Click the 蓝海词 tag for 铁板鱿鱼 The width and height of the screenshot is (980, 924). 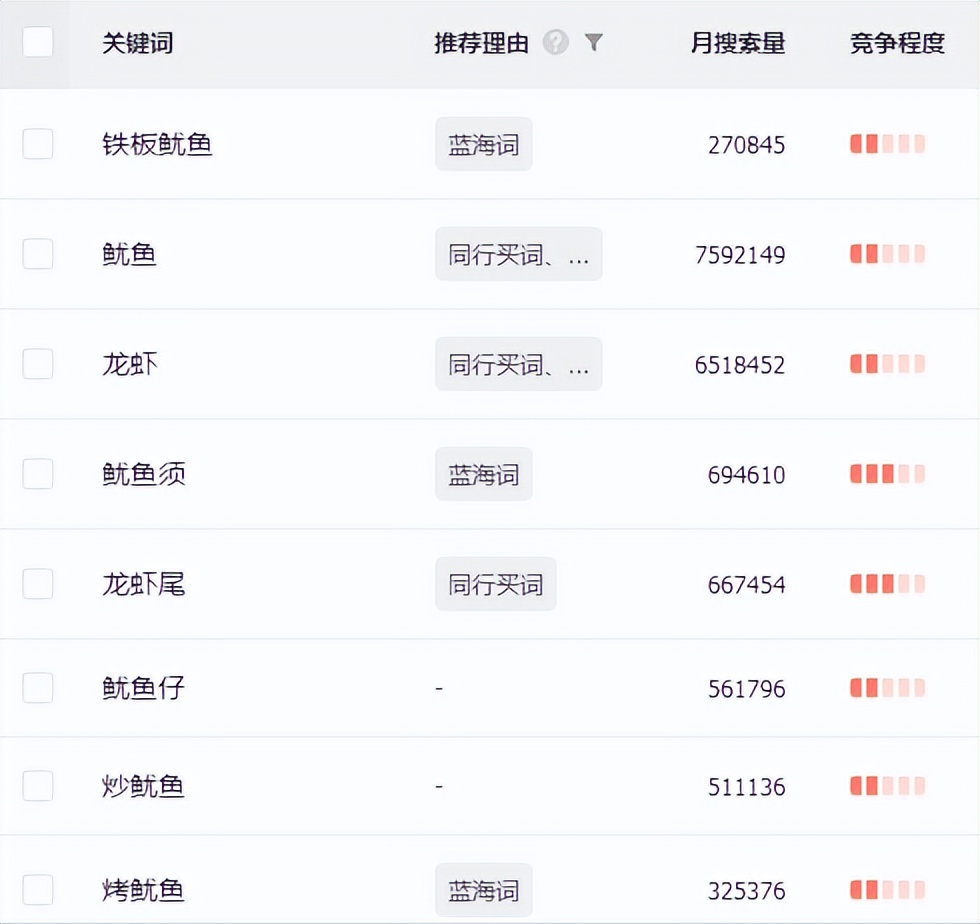click(483, 144)
